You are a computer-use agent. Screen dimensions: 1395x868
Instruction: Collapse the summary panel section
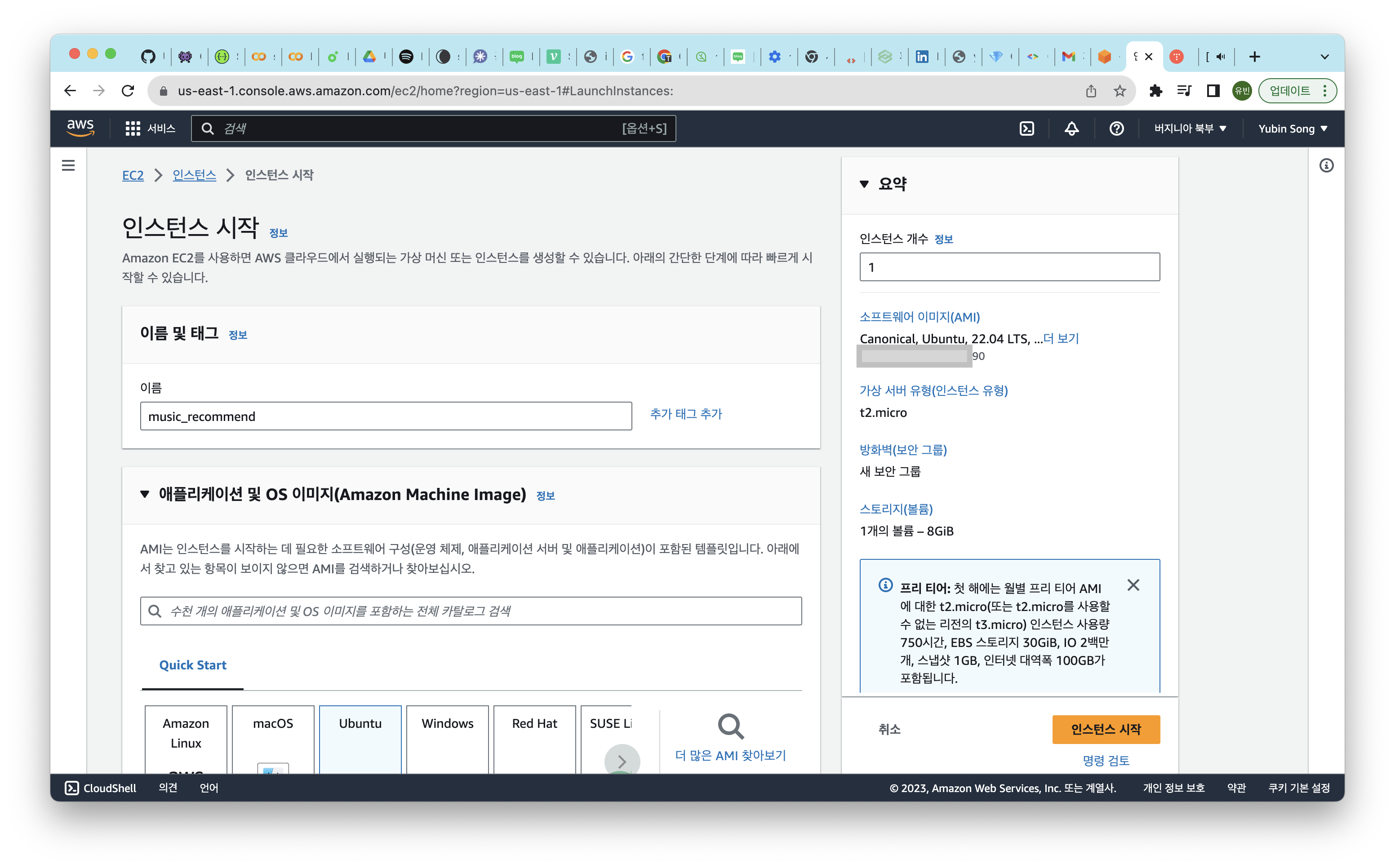click(864, 184)
